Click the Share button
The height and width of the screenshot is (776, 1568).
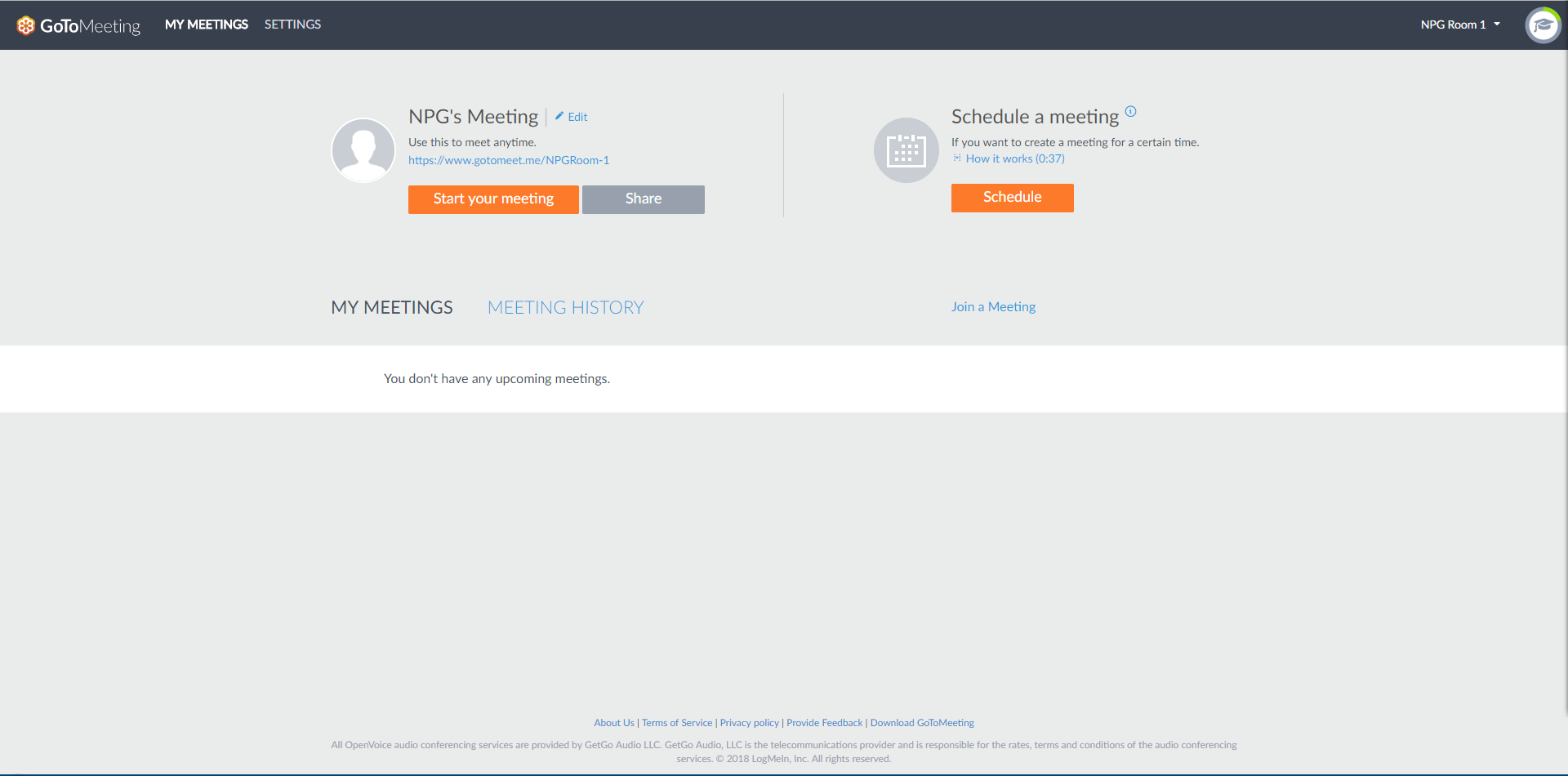click(x=644, y=199)
